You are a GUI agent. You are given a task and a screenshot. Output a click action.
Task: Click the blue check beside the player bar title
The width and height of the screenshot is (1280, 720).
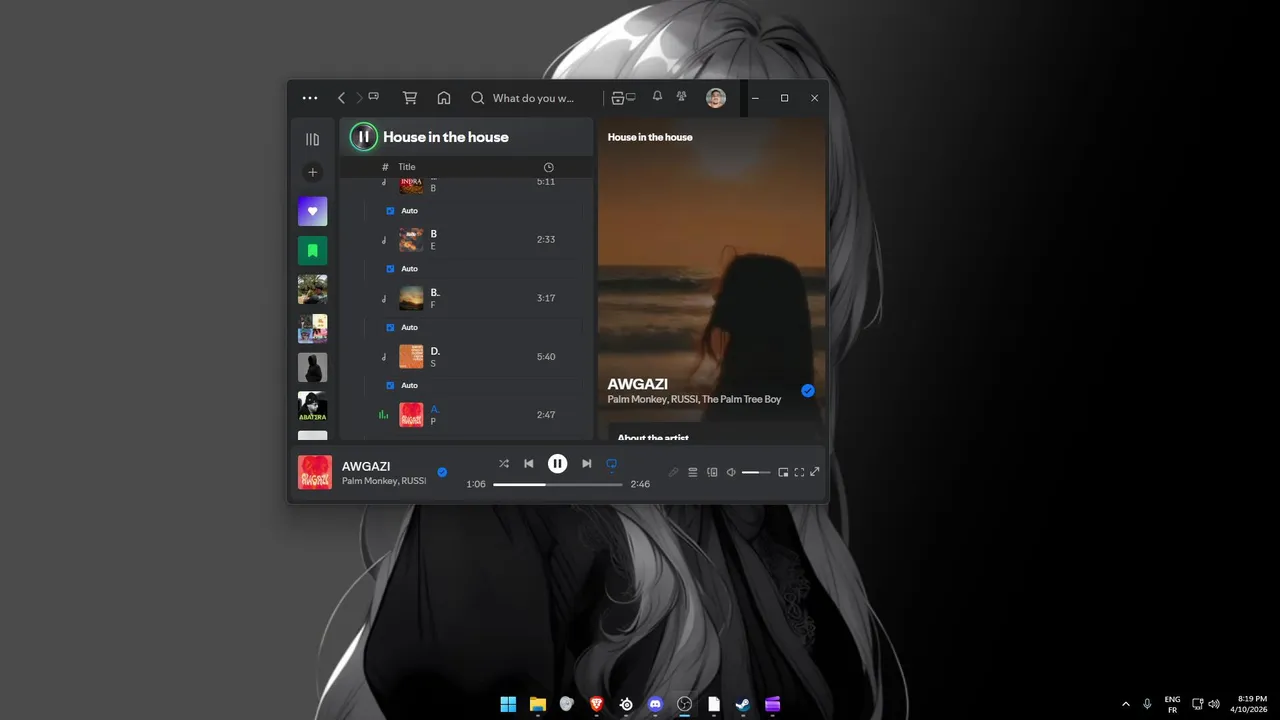coord(442,472)
